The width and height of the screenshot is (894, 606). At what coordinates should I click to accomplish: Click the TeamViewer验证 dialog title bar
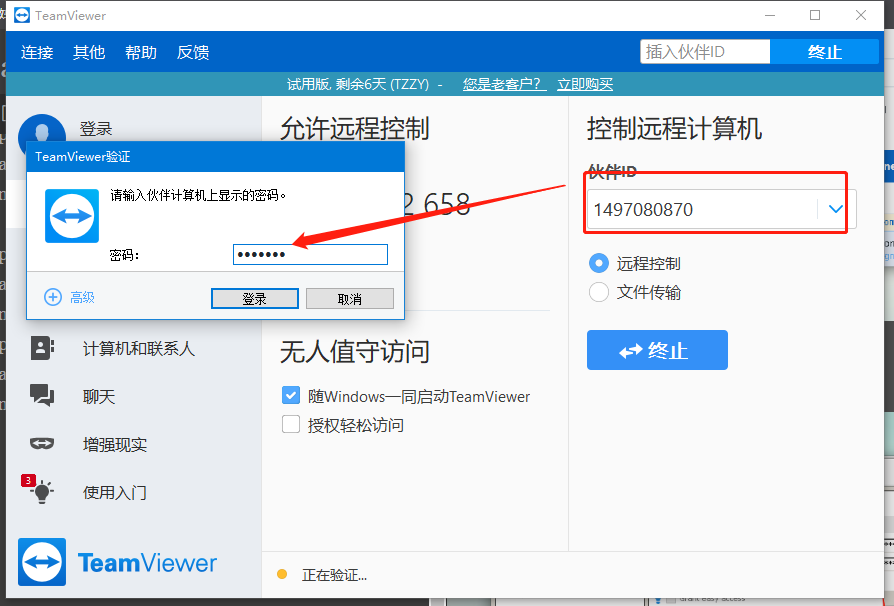coord(216,157)
